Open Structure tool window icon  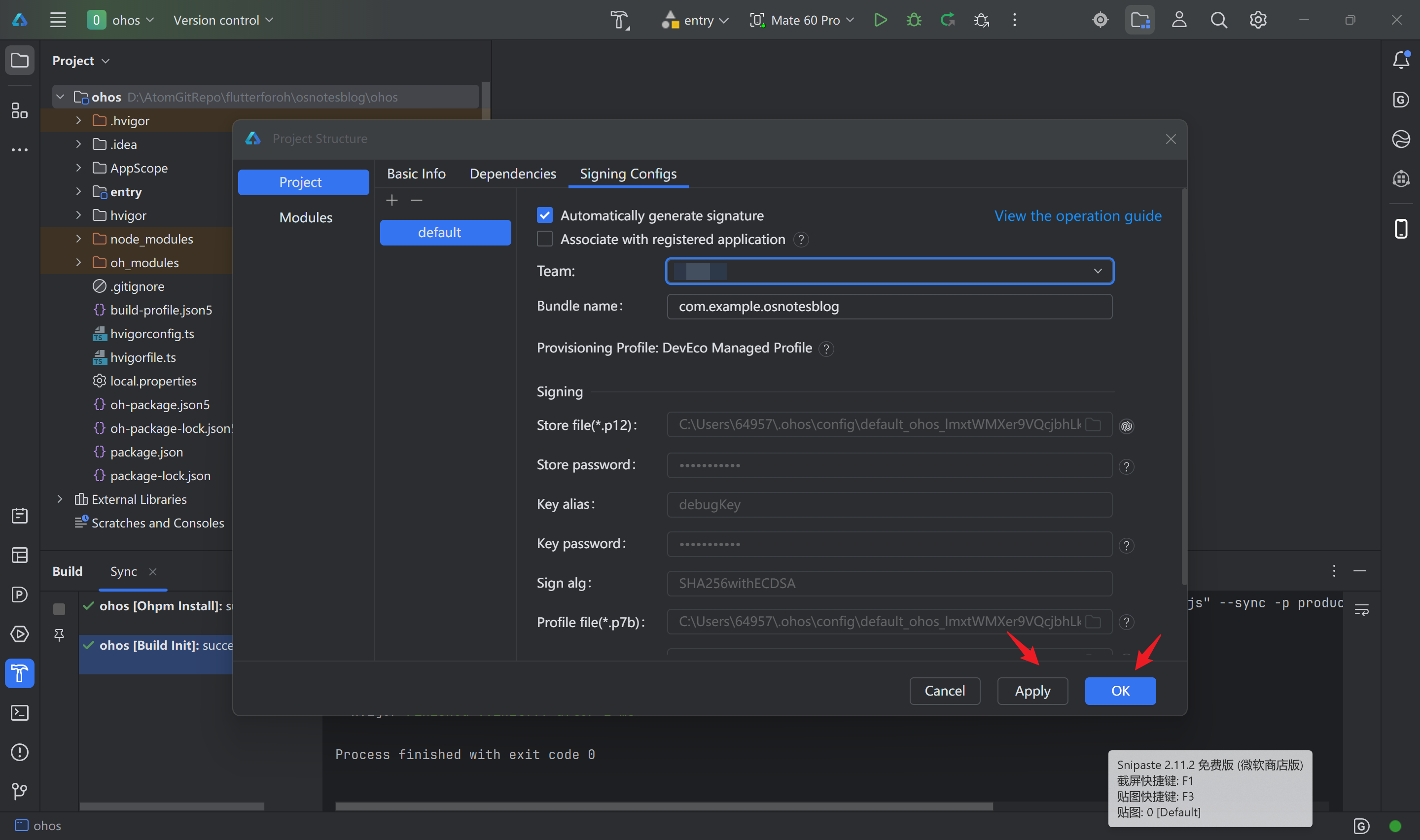coord(20,110)
